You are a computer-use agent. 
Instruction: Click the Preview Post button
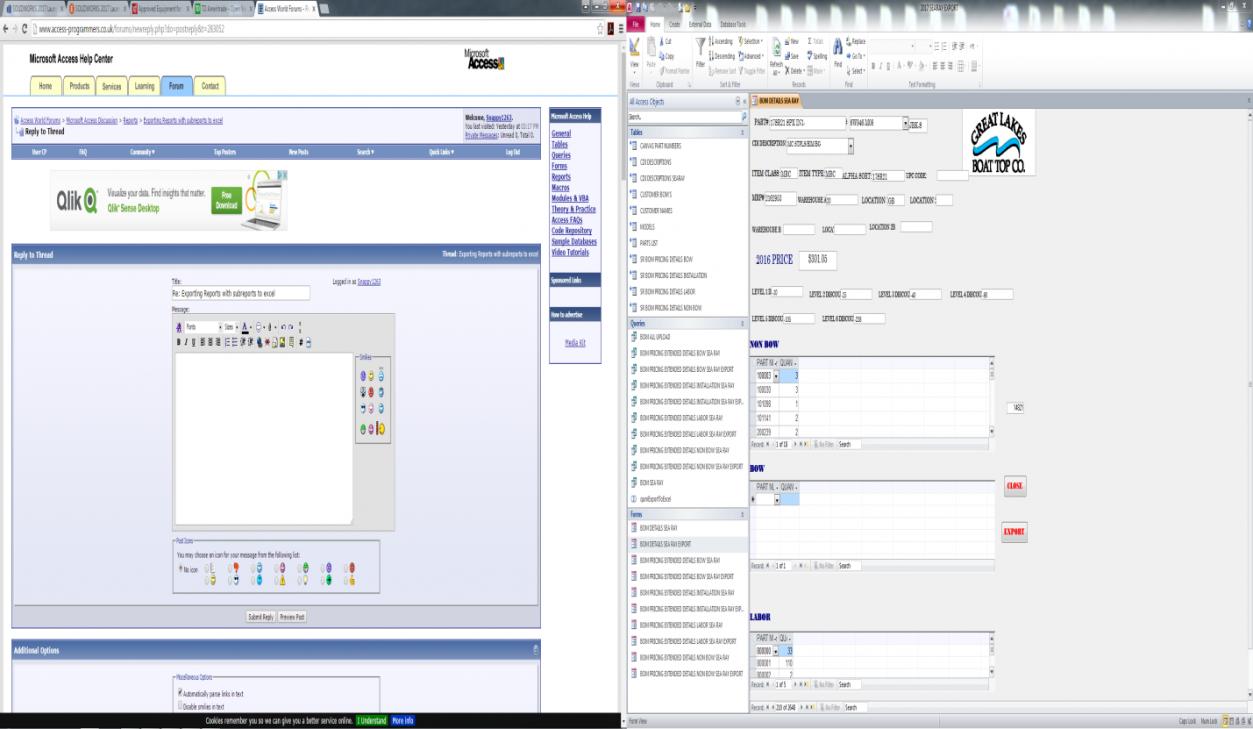(x=291, y=618)
